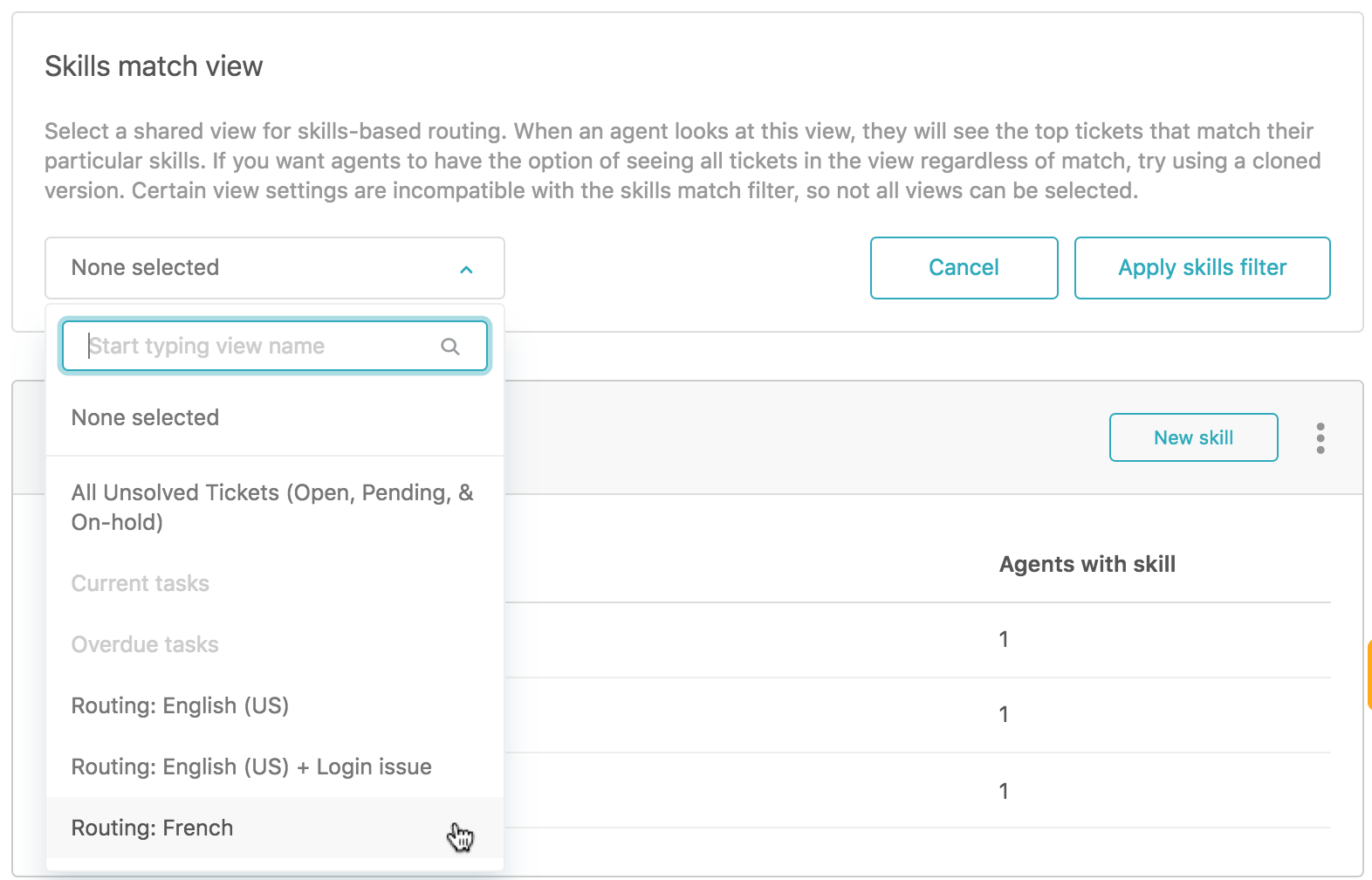Open the three-dot overflow menu
Image resolution: width=1372 pixels, height=880 pixels.
(x=1321, y=437)
